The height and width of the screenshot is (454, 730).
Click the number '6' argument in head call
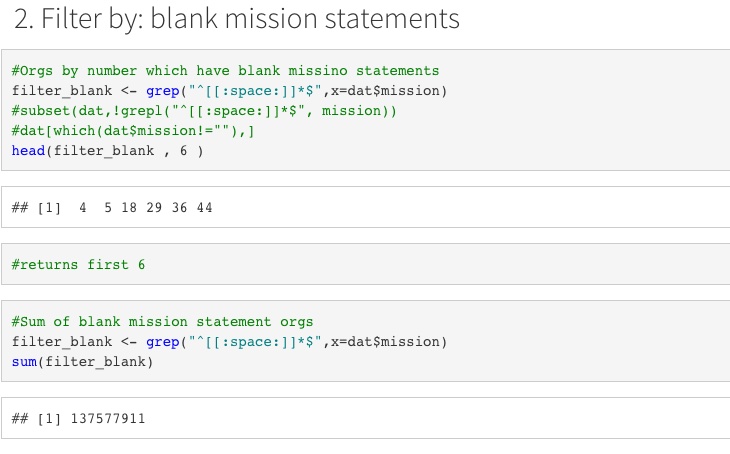(183, 151)
